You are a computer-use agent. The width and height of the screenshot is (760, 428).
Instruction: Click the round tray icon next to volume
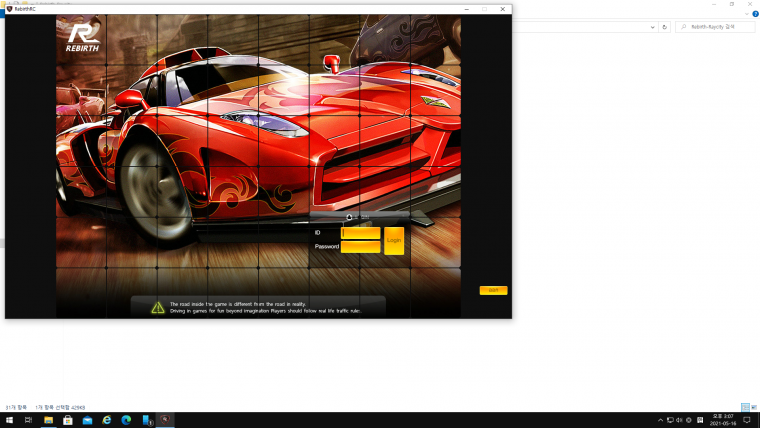pos(689,420)
